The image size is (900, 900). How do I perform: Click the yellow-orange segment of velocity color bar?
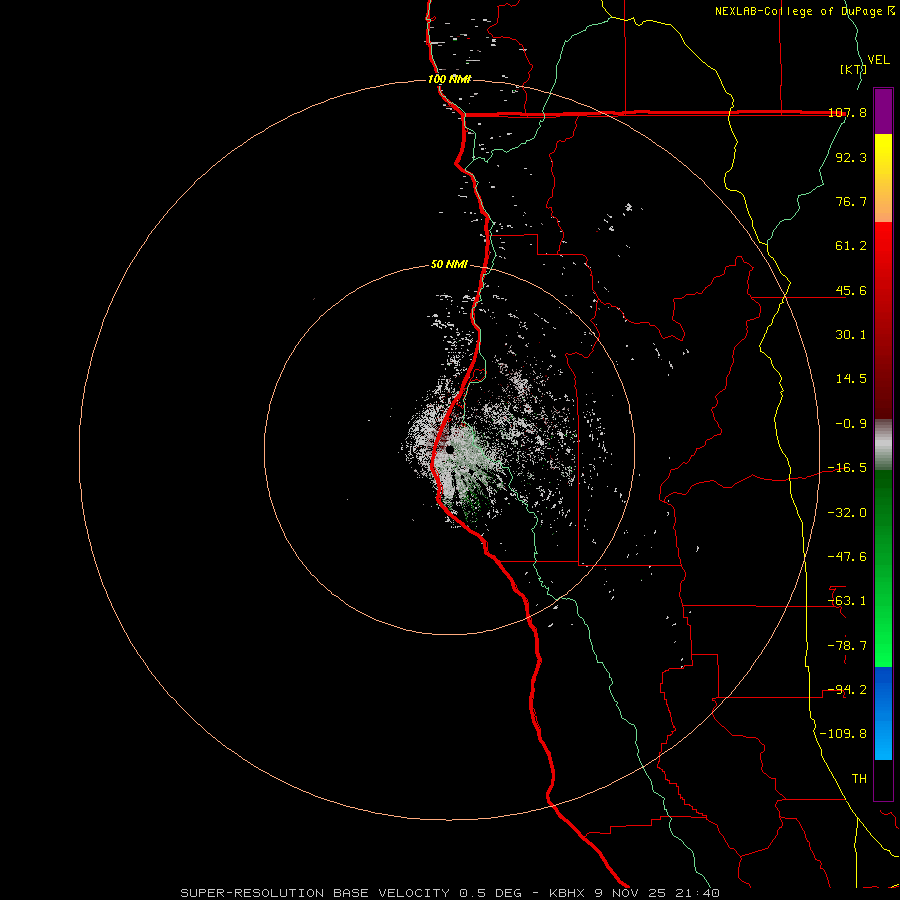click(x=883, y=178)
